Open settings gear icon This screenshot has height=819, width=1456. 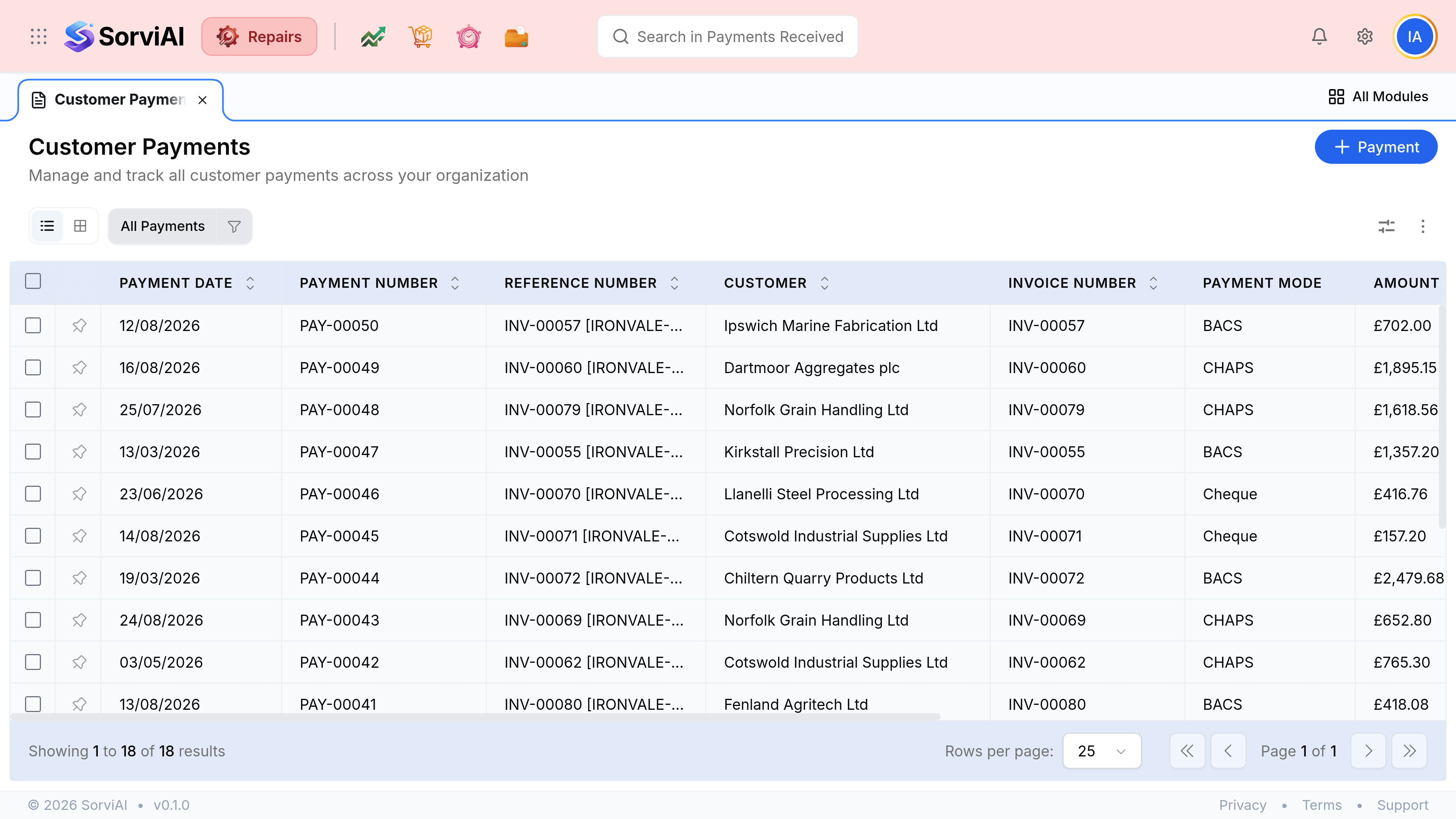[1365, 37]
